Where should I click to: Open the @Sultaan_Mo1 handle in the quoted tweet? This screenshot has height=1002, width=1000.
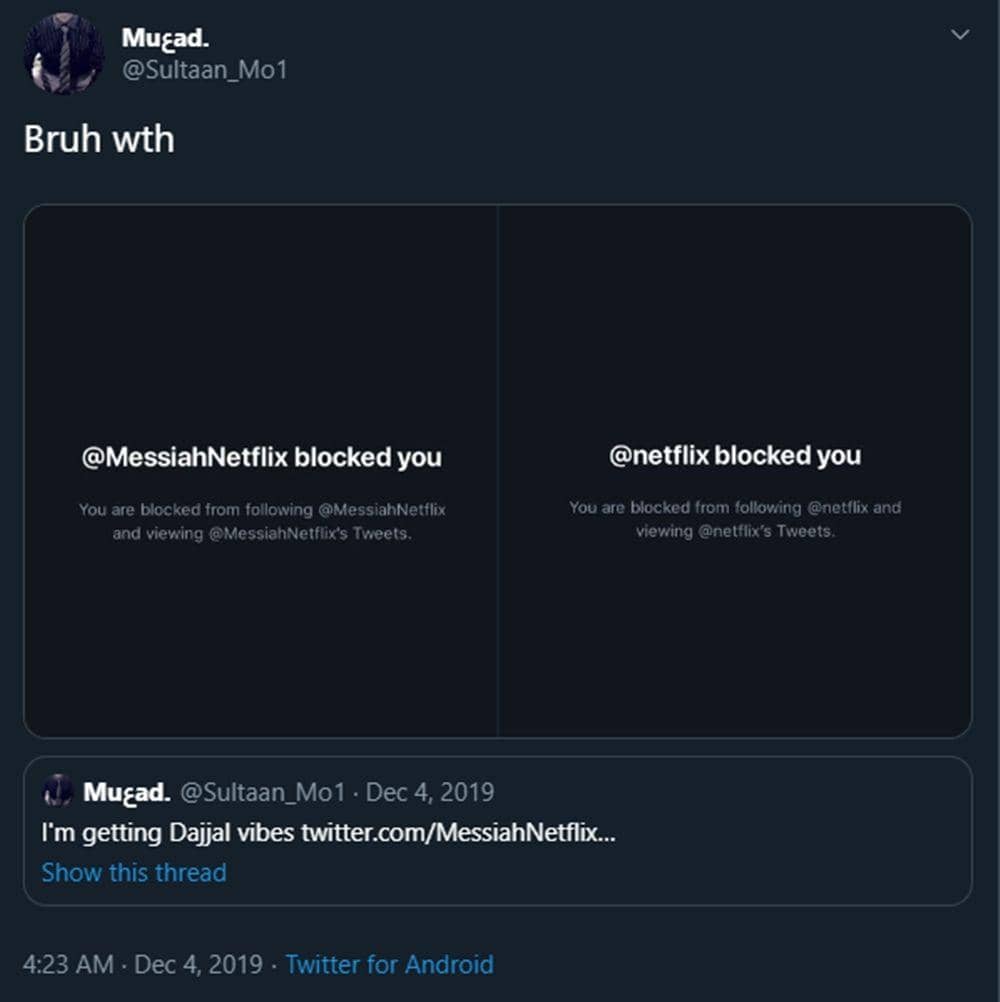[262, 793]
